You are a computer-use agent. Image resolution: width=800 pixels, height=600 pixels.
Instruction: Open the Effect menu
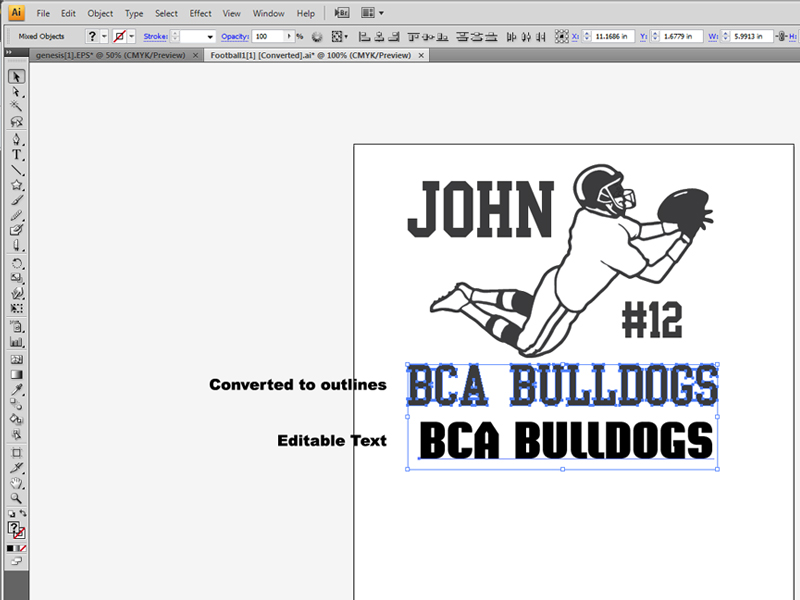(201, 13)
